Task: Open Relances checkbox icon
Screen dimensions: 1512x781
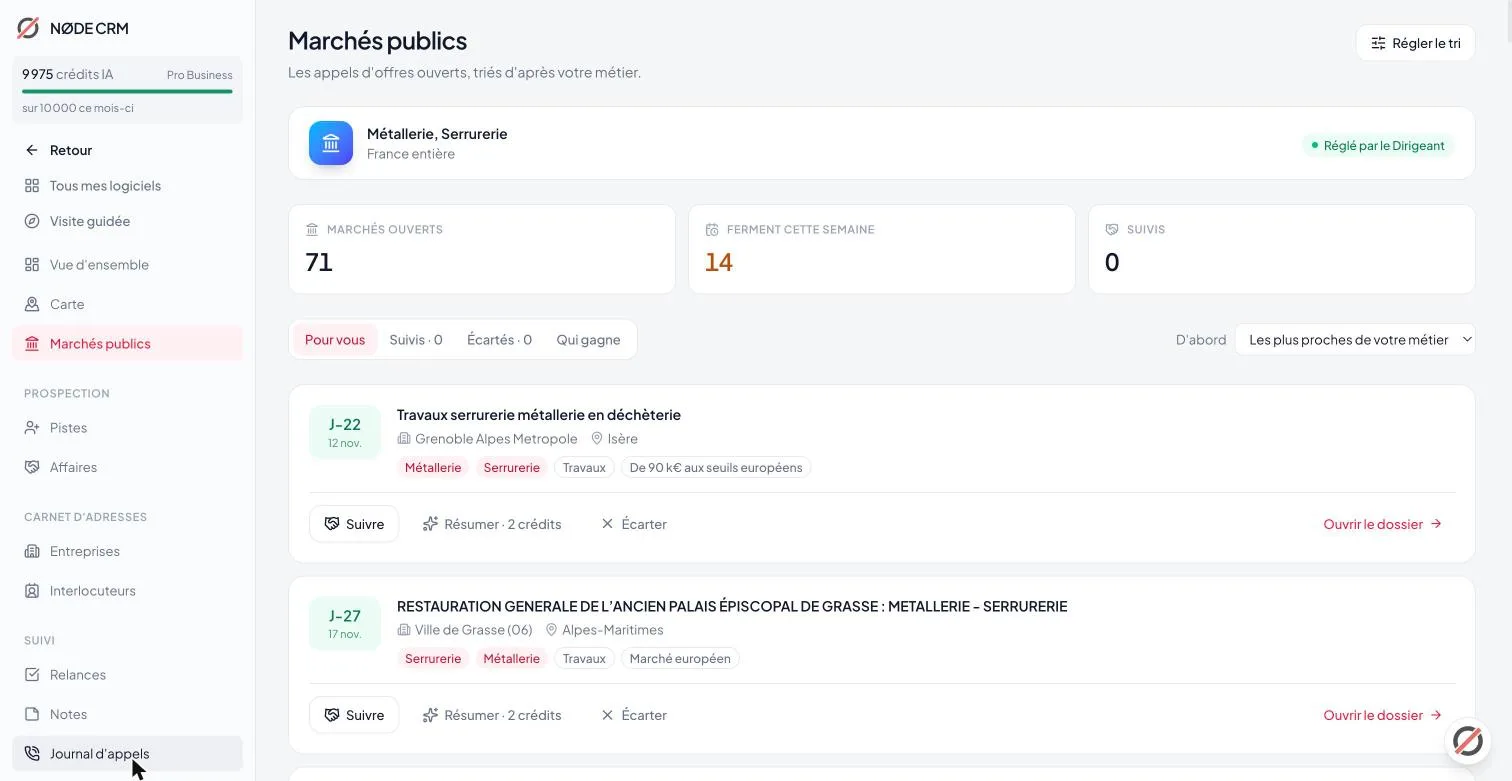Action: click(32, 675)
